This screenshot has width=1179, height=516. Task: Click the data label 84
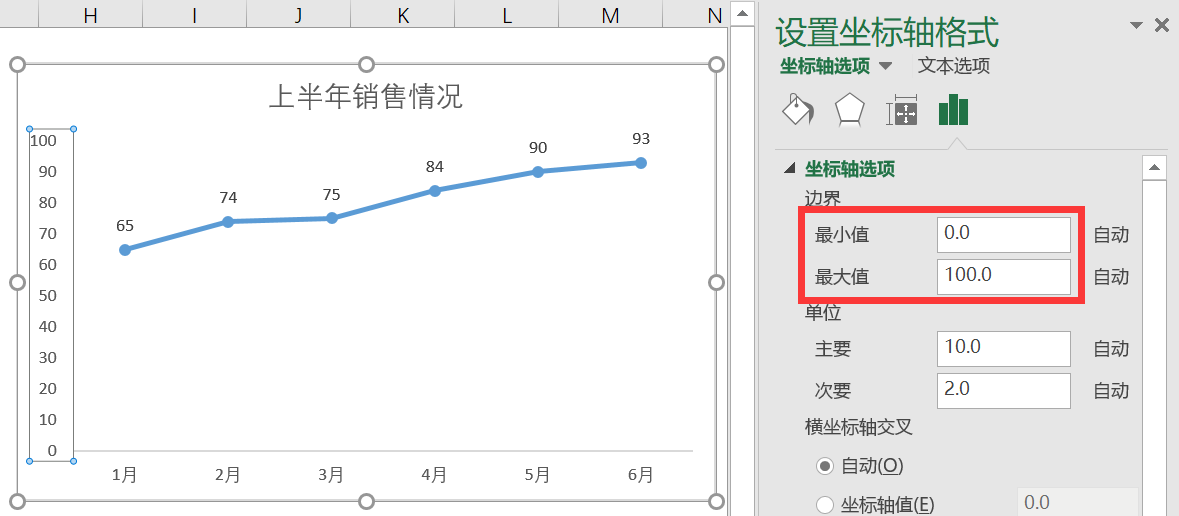pos(435,167)
